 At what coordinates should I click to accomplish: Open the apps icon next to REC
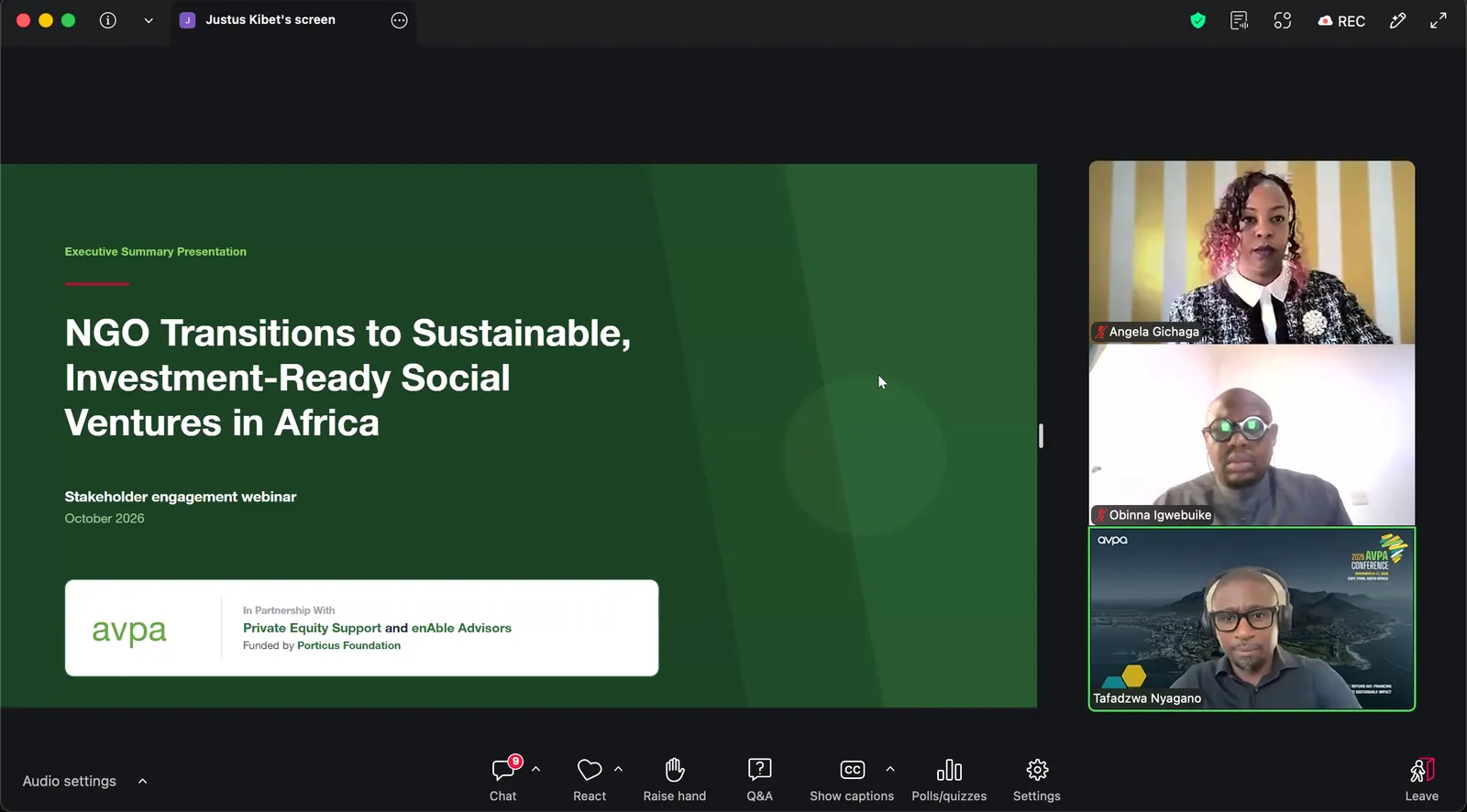click(1283, 20)
